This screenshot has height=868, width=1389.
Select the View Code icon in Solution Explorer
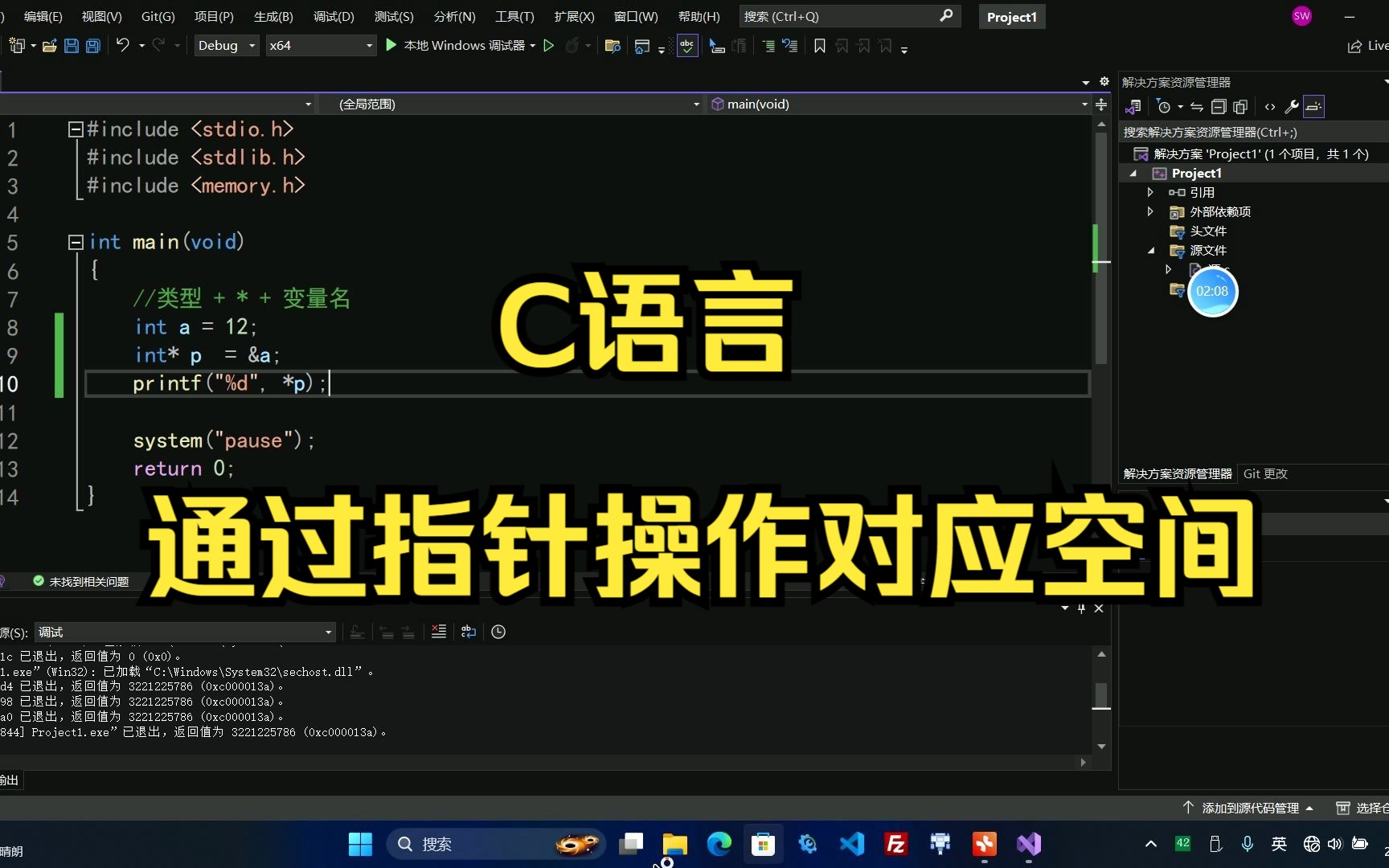tap(1269, 106)
